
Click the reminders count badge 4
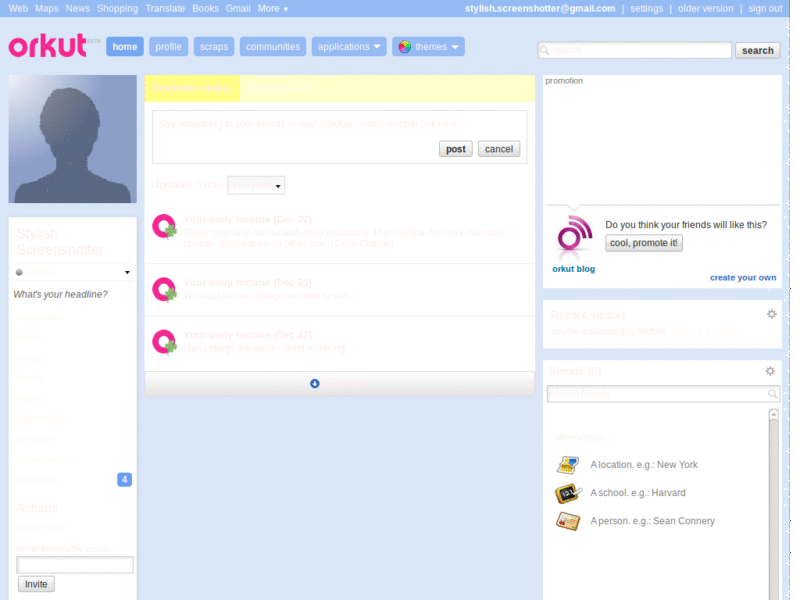tap(124, 480)
